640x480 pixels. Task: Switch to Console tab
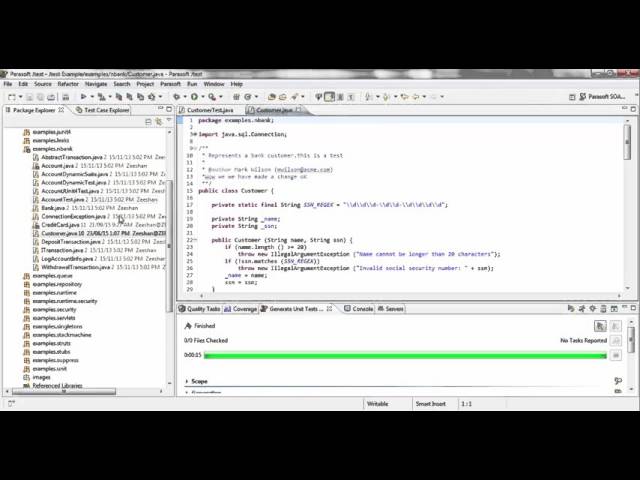coord(359,309)
